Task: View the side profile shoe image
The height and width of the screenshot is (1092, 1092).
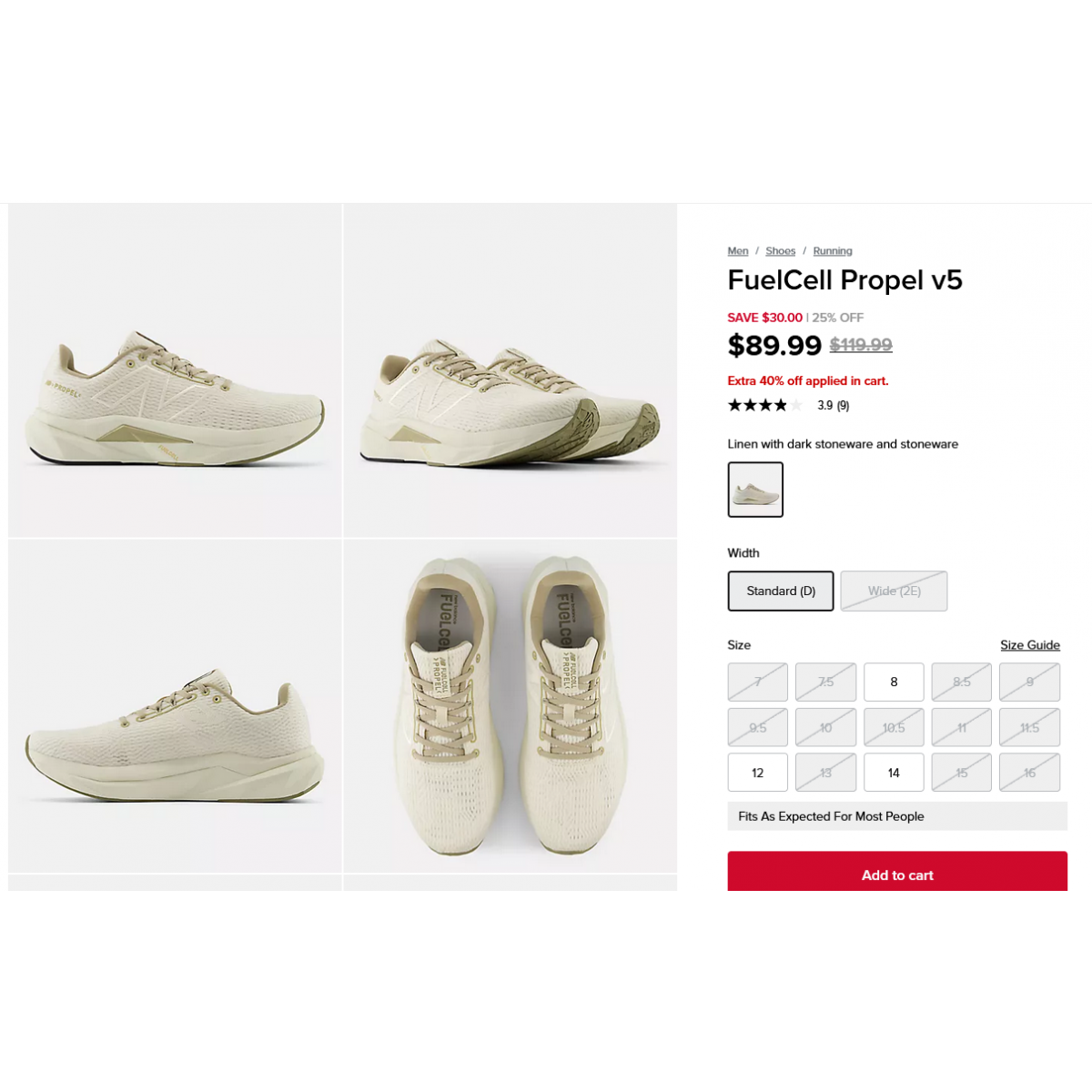Action: pos(176,370)
